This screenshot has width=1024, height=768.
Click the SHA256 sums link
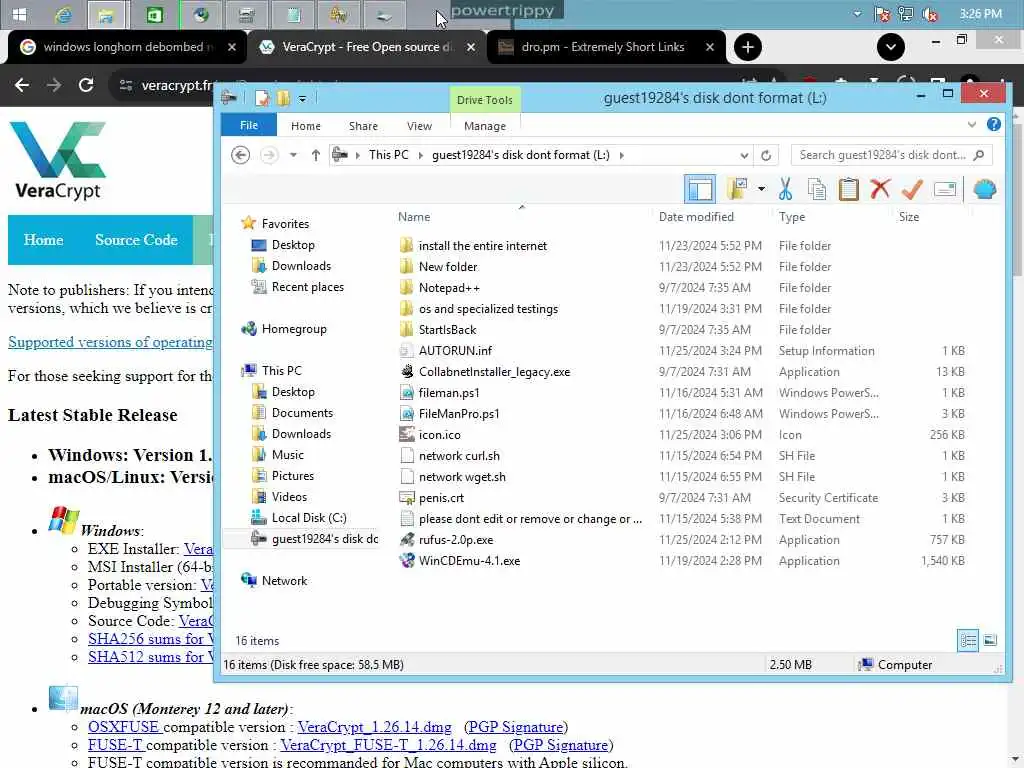151,639
